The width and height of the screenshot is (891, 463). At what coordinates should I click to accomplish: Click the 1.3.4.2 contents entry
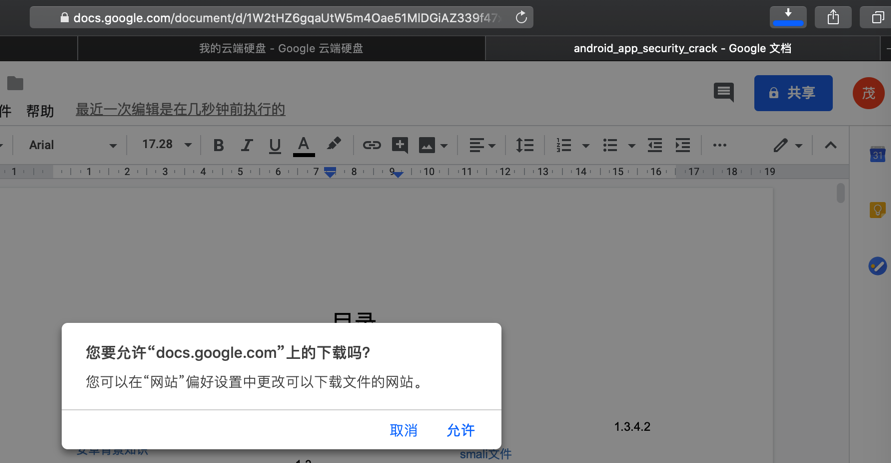tap(632, 427)
